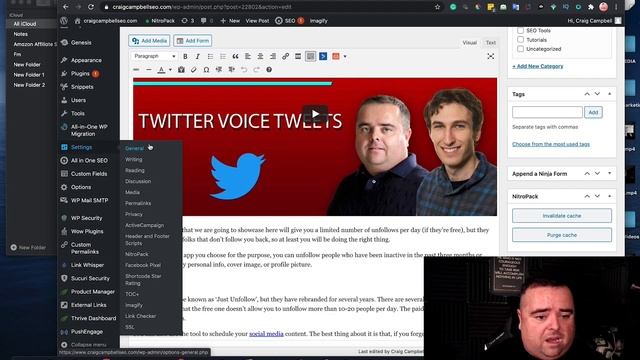The image size is (640, 360).
Task: Insert special character omega icon
Action: click(x=207, y=70)
